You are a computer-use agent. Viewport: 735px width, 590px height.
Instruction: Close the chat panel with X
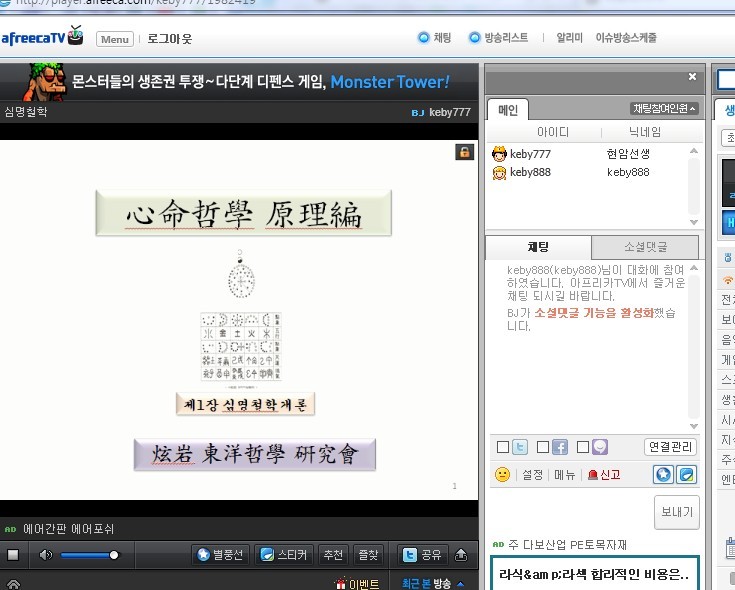(692, 76)
